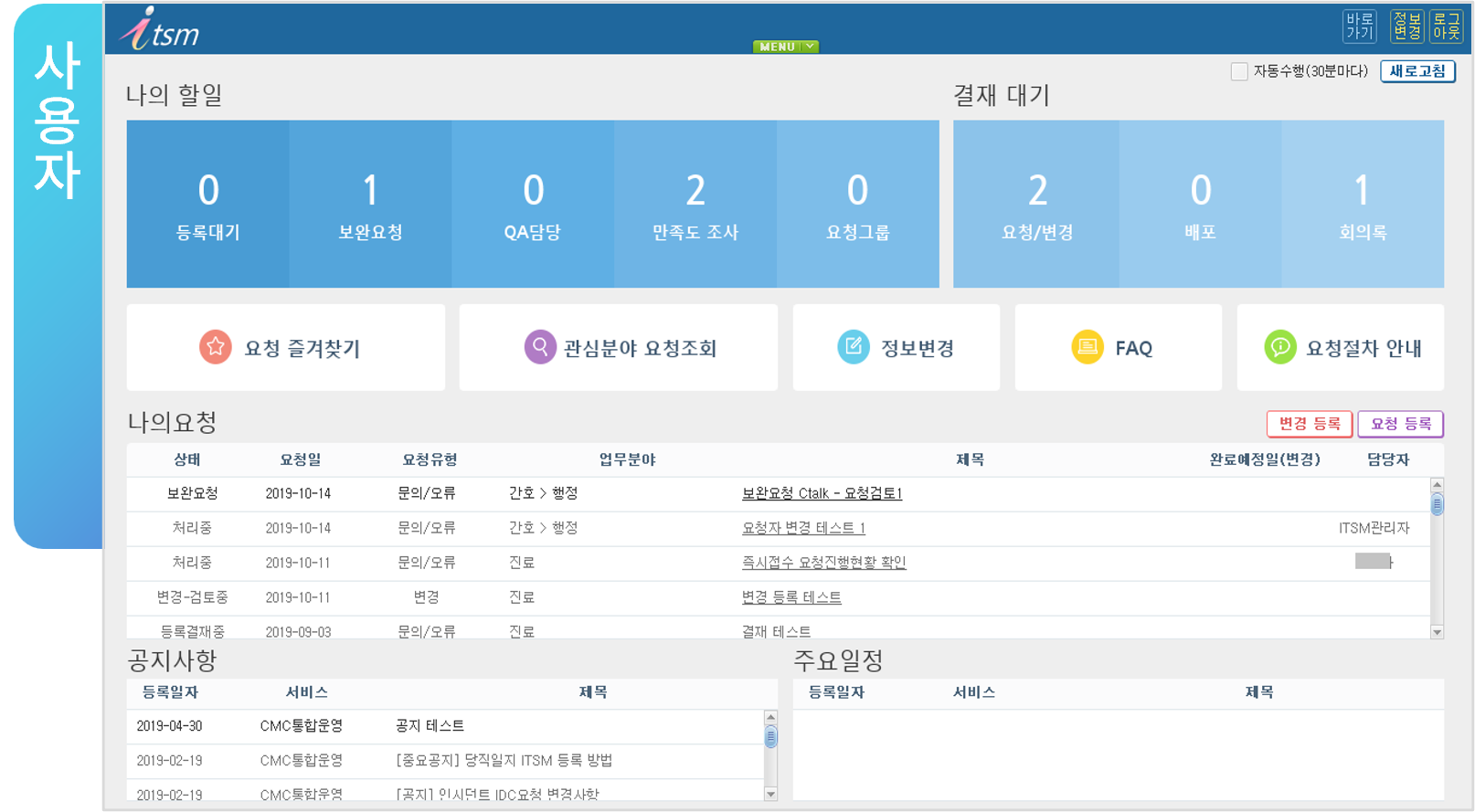
Task: Open the 바로가기 shortcut icon
Action: click(x=1359, y=26)
